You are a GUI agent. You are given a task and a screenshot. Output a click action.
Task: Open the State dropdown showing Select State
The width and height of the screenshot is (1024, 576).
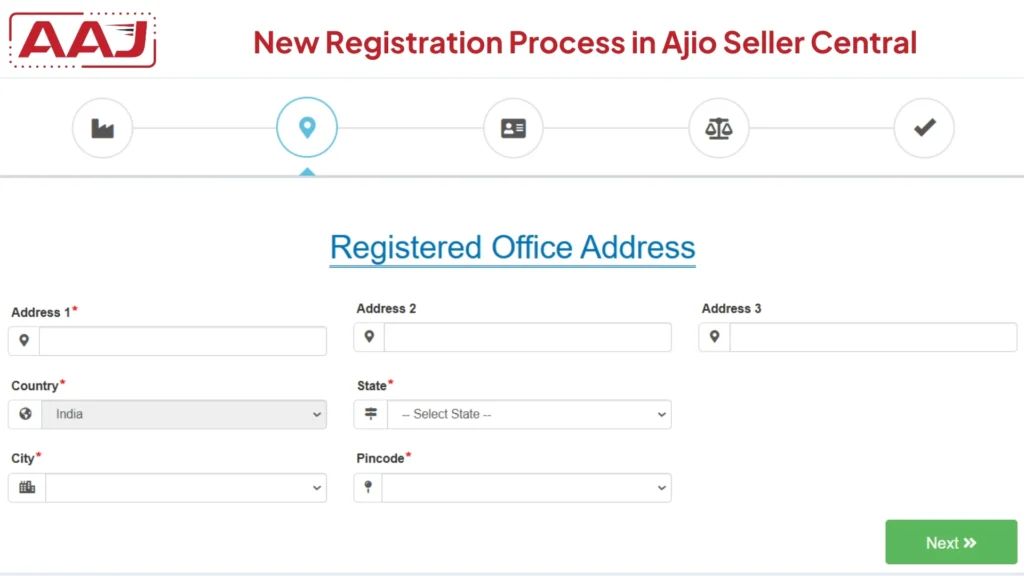point(530,414)
